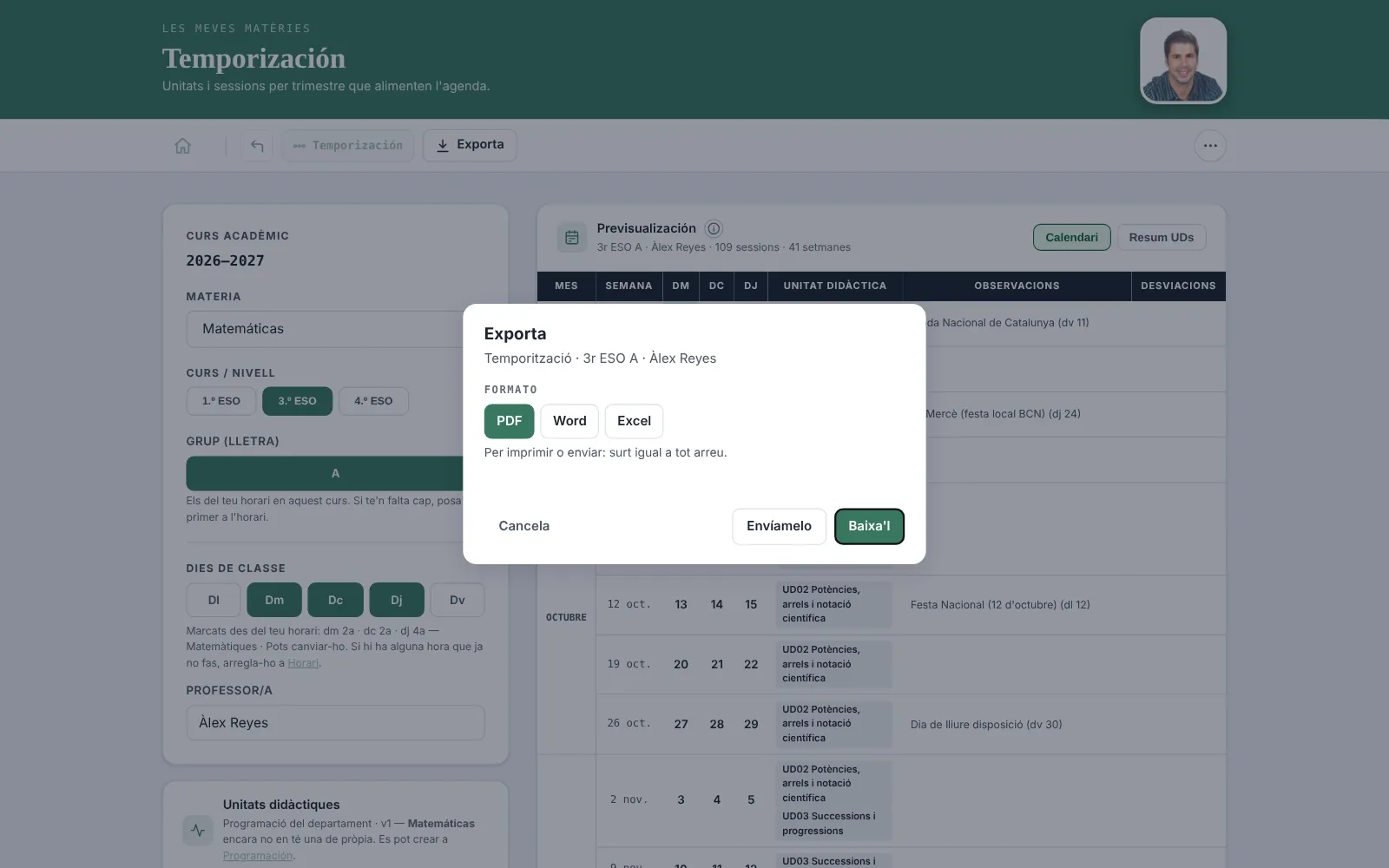Image resolution: width=1389 pixels, height=868 pixels.
Task: Click the DESVIACIONS column header
Action: coord(1178,286)
